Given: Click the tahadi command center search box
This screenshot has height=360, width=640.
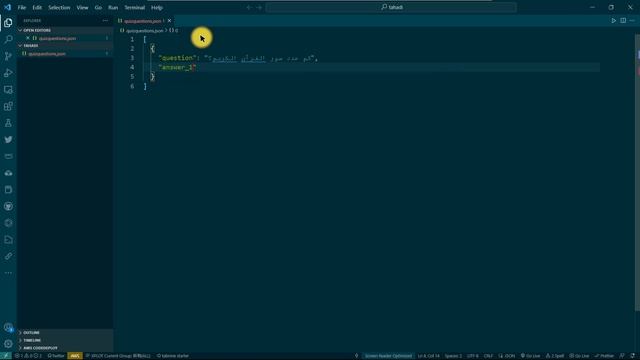Looking at the screenshot, I should pyautogui.click(x=391, y=7).
